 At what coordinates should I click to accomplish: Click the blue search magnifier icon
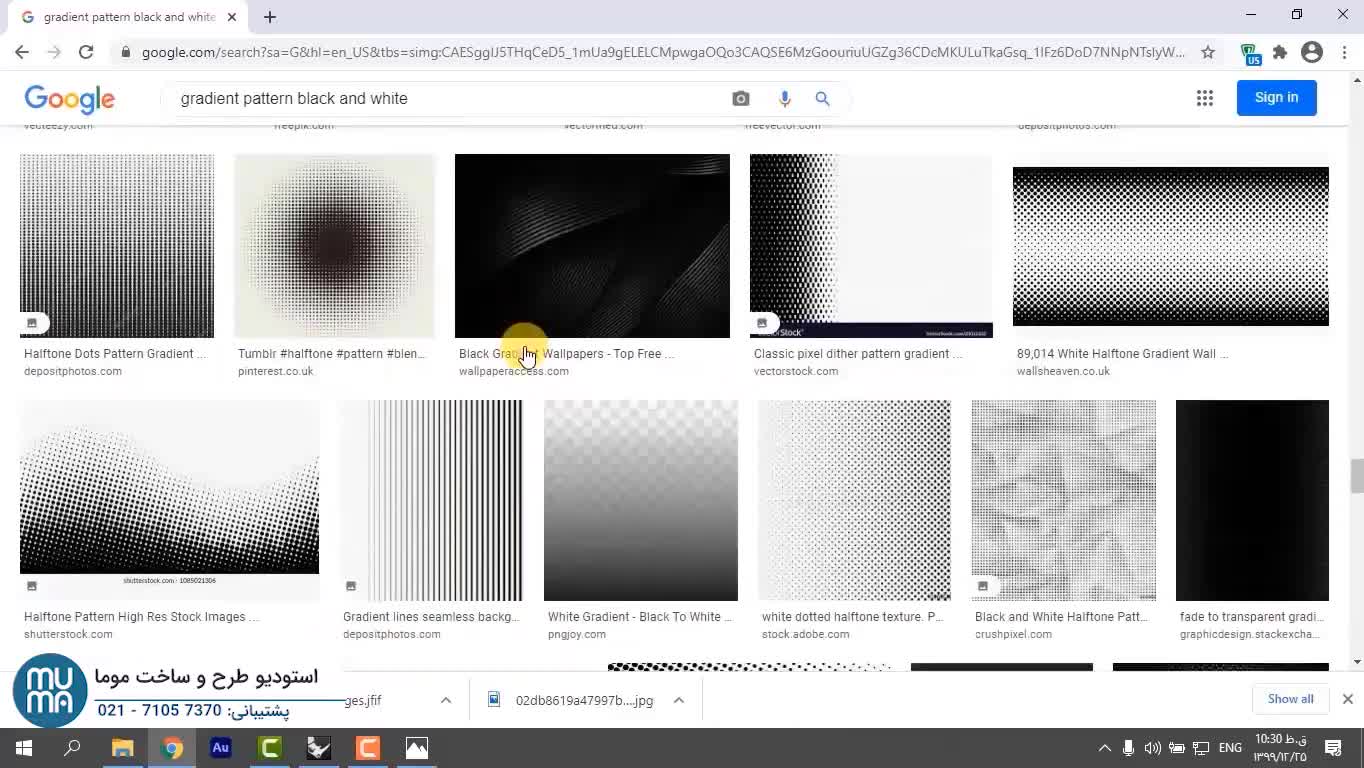coord(822,98)
